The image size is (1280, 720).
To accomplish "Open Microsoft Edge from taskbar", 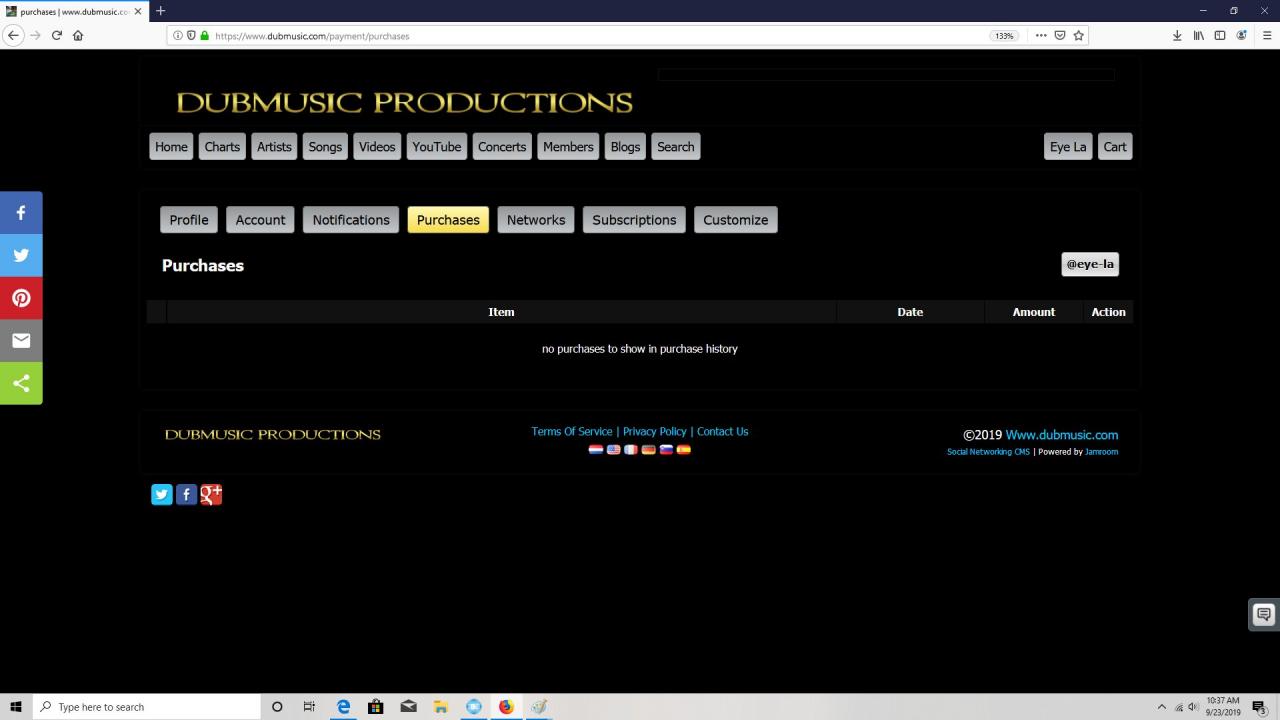I will 343,707.
